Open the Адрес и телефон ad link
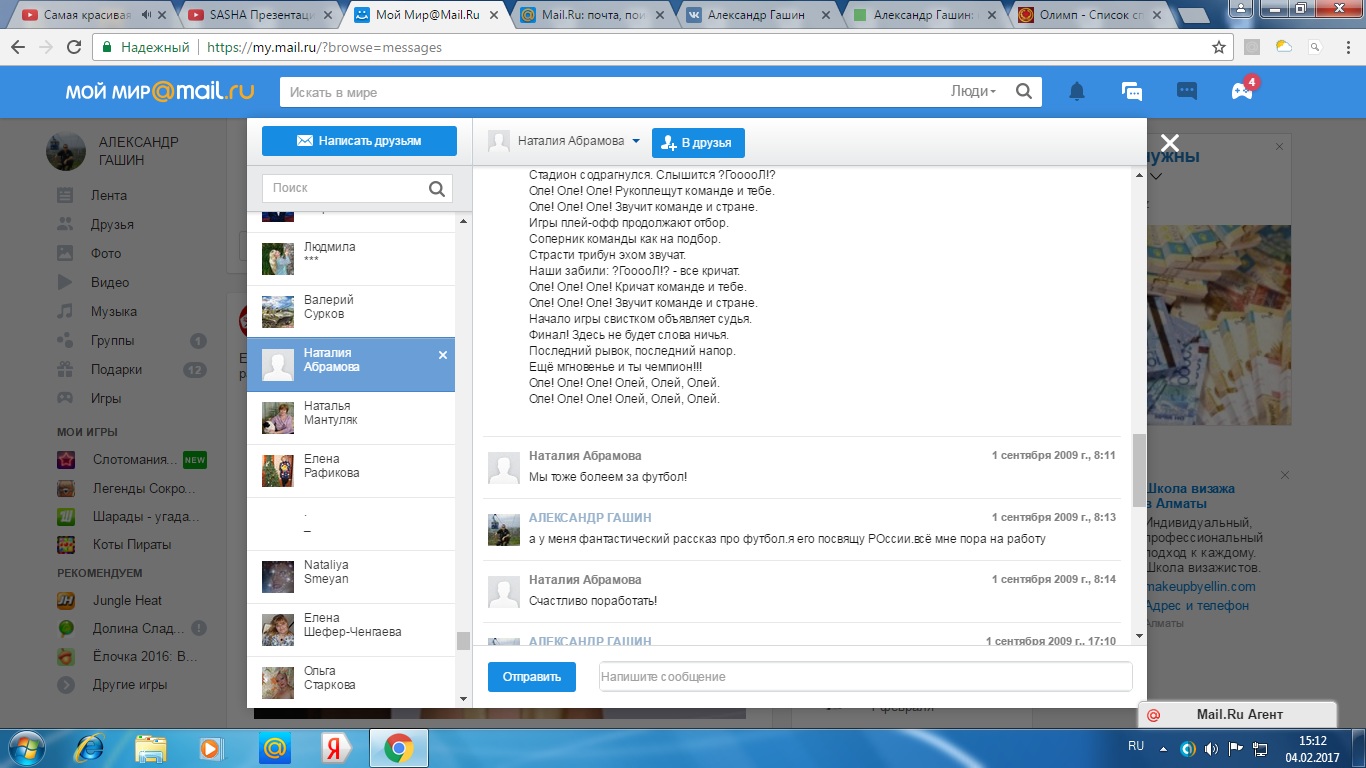1366x768 pixels. pos(1197,605)
